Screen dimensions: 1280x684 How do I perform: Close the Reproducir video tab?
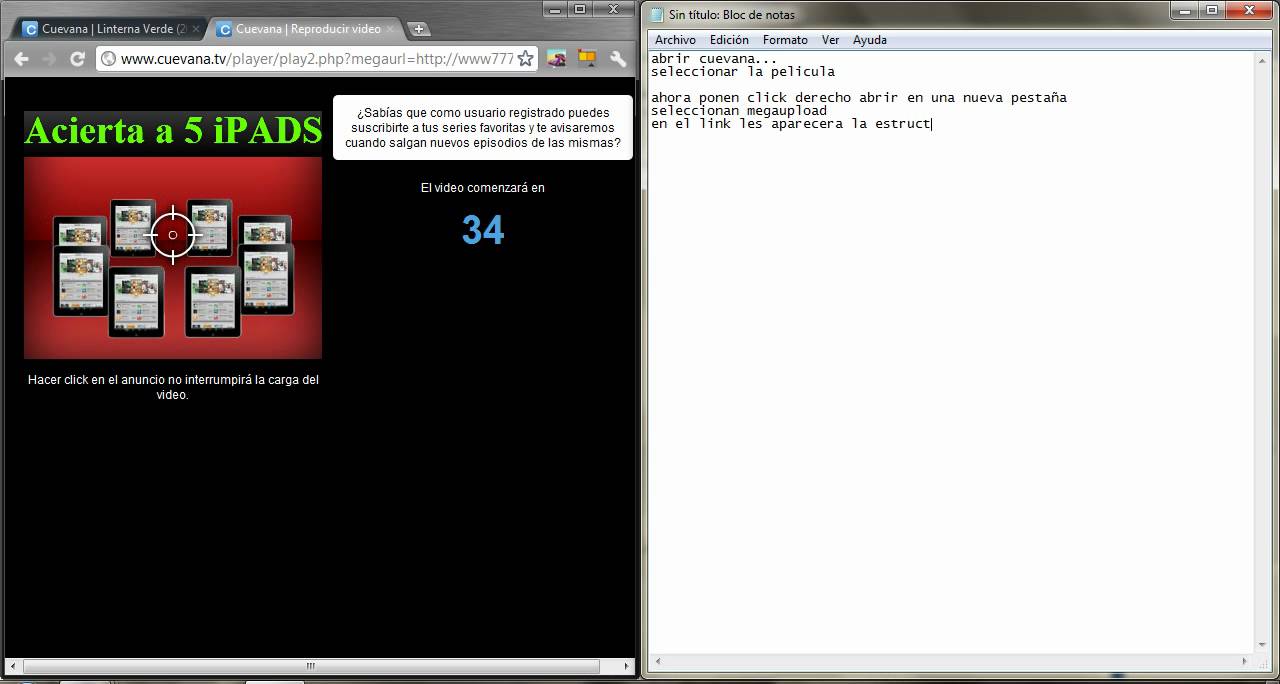(x=390, y=29)
